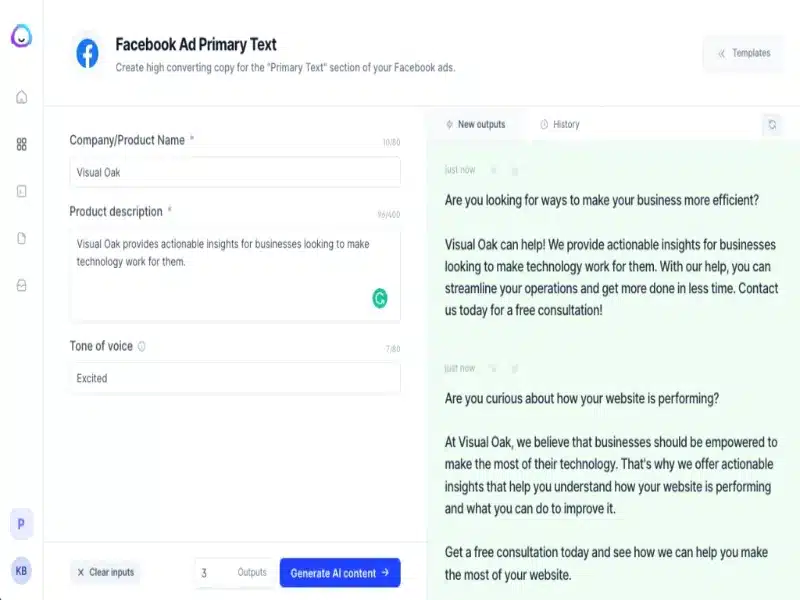Click the Tone of voice label
Screen dimensions: 800x600
click(x=101, y=346)
